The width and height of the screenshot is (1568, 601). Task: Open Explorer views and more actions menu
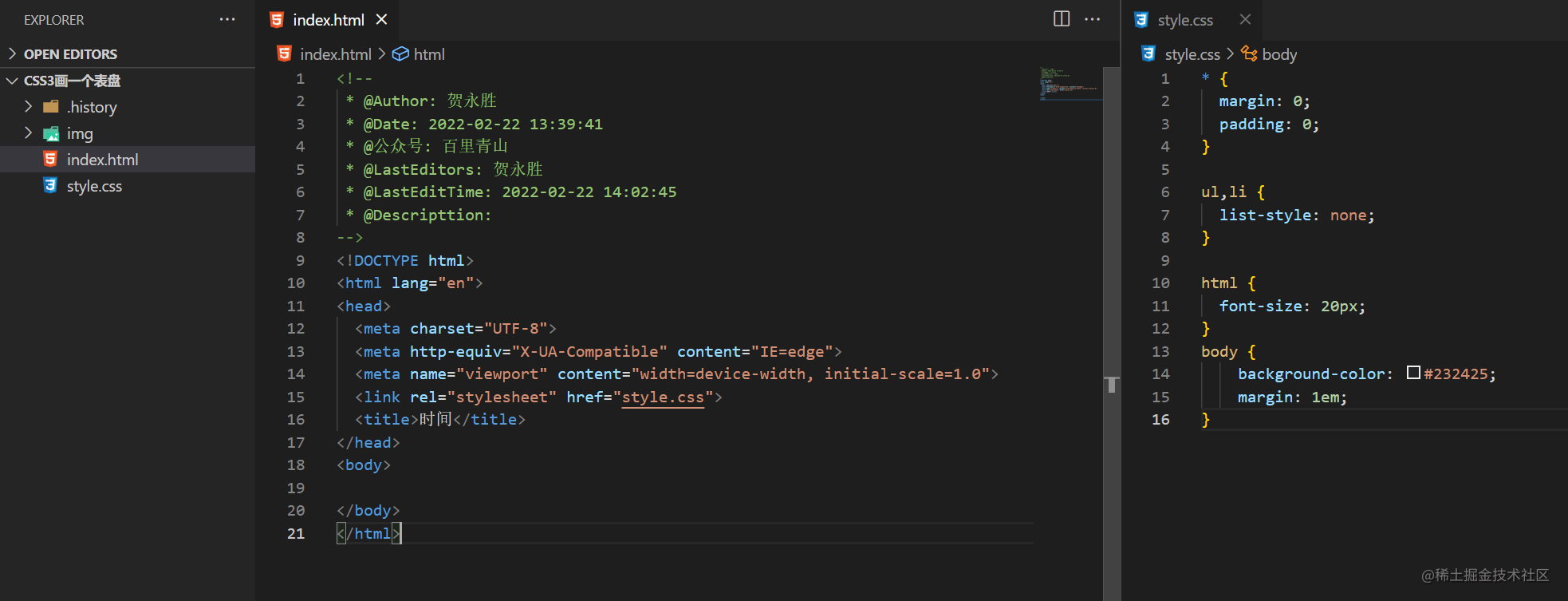227,19
